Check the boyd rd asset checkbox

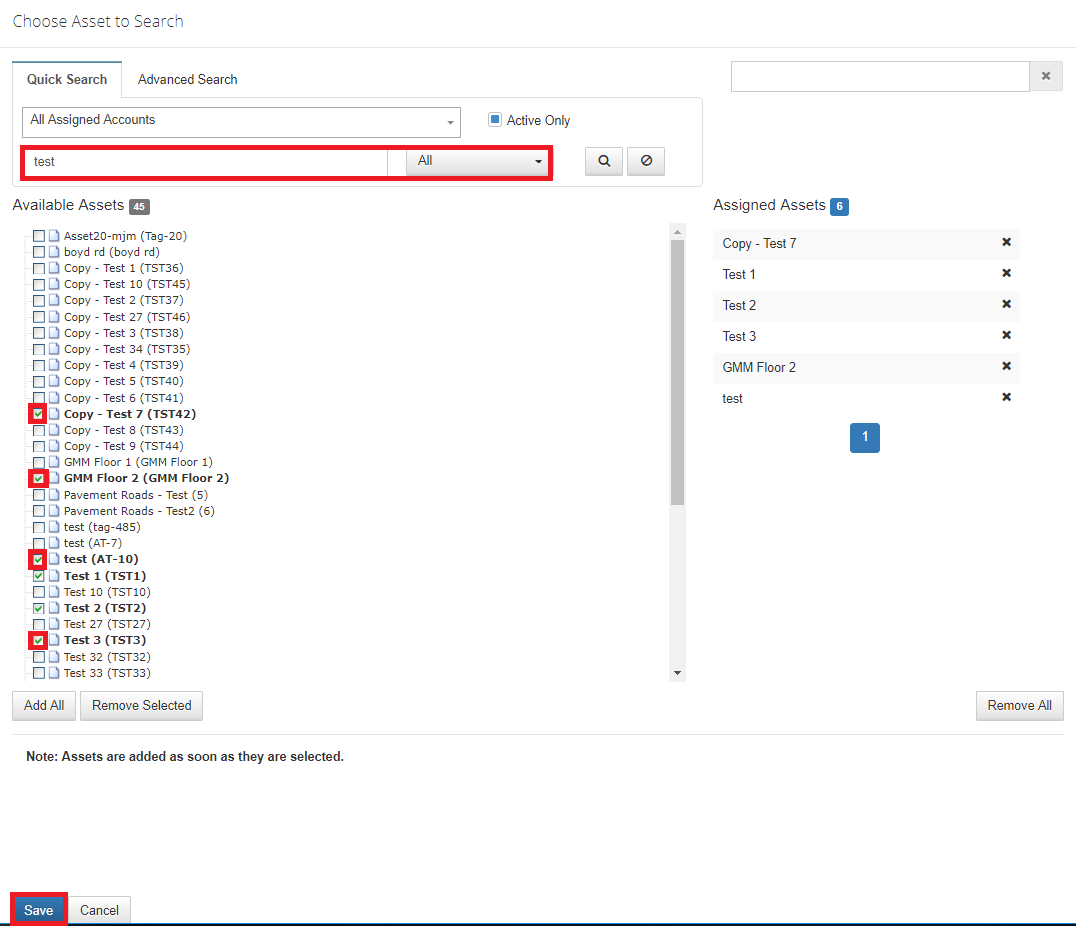coord(39,252)
